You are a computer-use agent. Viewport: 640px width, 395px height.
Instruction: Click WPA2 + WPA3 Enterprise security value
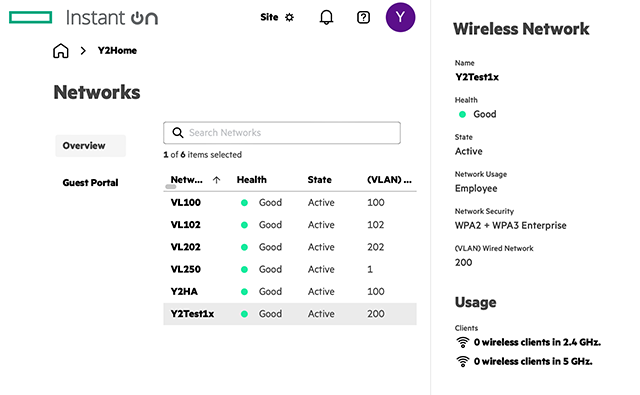tap(511, 225)
